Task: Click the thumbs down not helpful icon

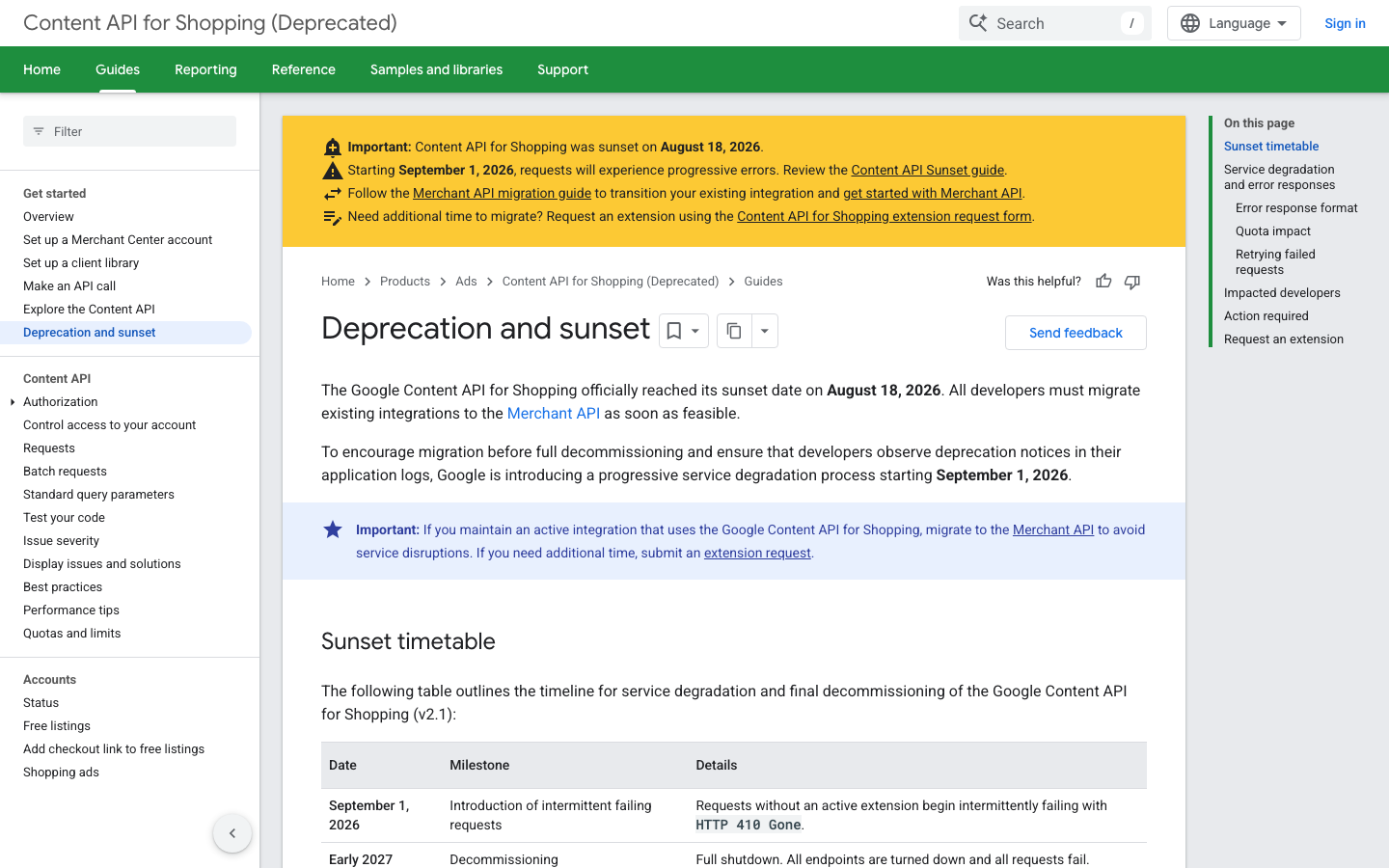Action: (x=1132, y=282)
